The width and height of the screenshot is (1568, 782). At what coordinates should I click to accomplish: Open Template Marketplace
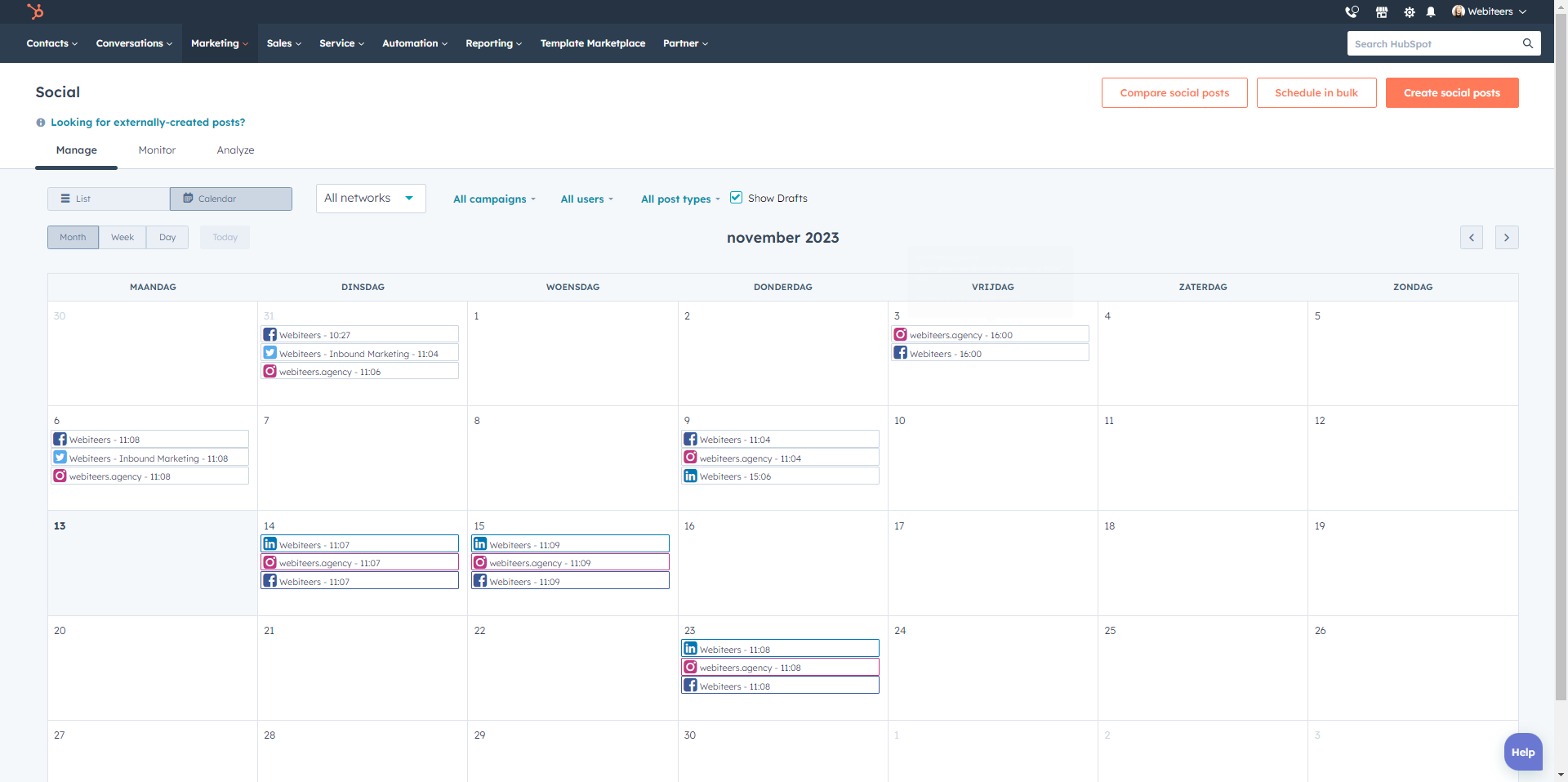pos(593,43)
